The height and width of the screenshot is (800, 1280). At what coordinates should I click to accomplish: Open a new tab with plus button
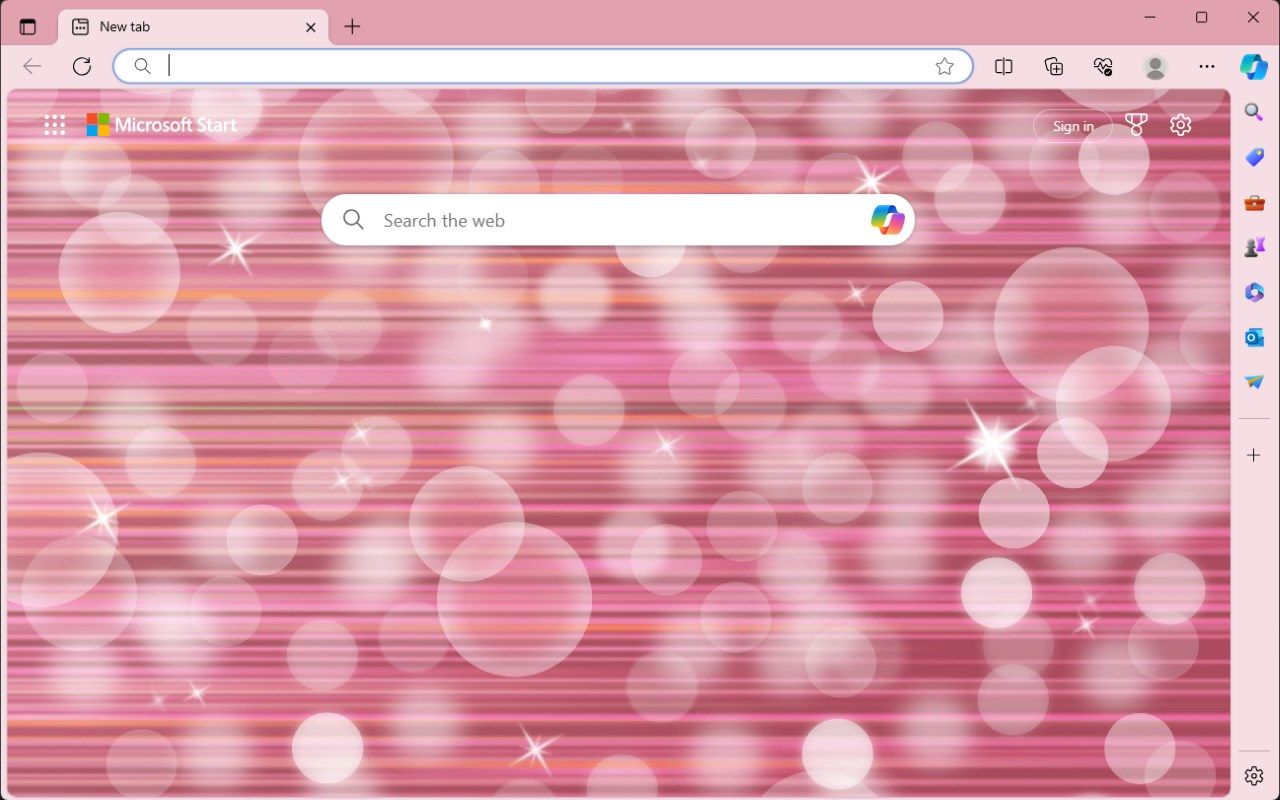(x=352, y=27)
